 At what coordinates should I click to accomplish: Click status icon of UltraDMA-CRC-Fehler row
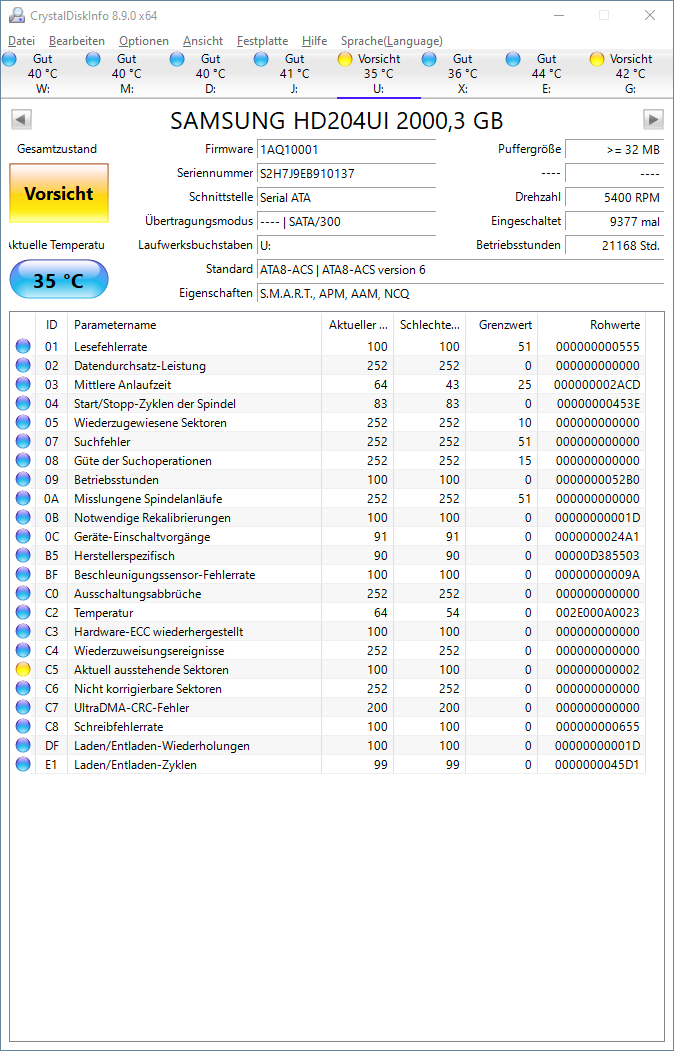click(x=23, y=708)
